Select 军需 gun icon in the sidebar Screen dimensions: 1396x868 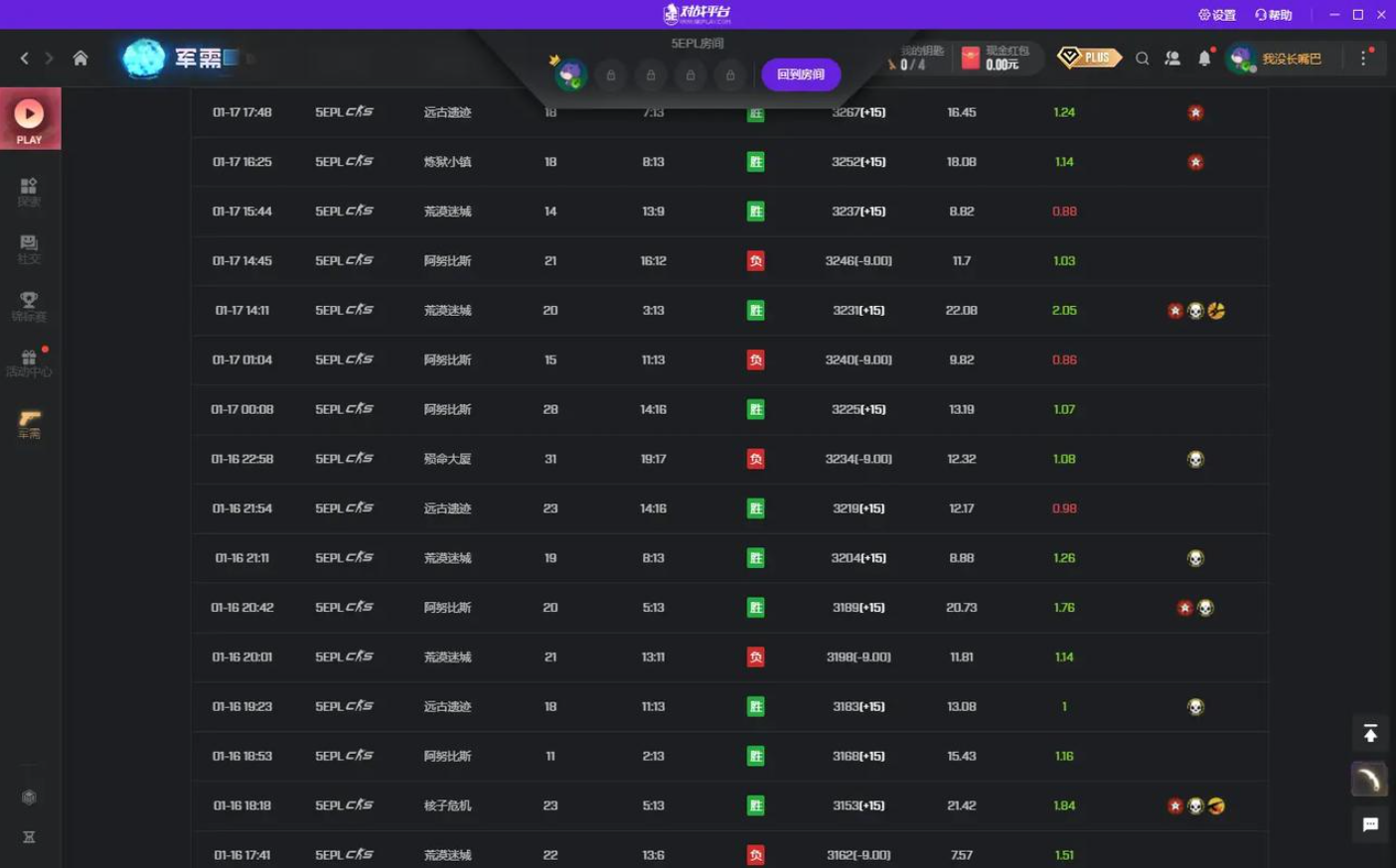[29, 424]
